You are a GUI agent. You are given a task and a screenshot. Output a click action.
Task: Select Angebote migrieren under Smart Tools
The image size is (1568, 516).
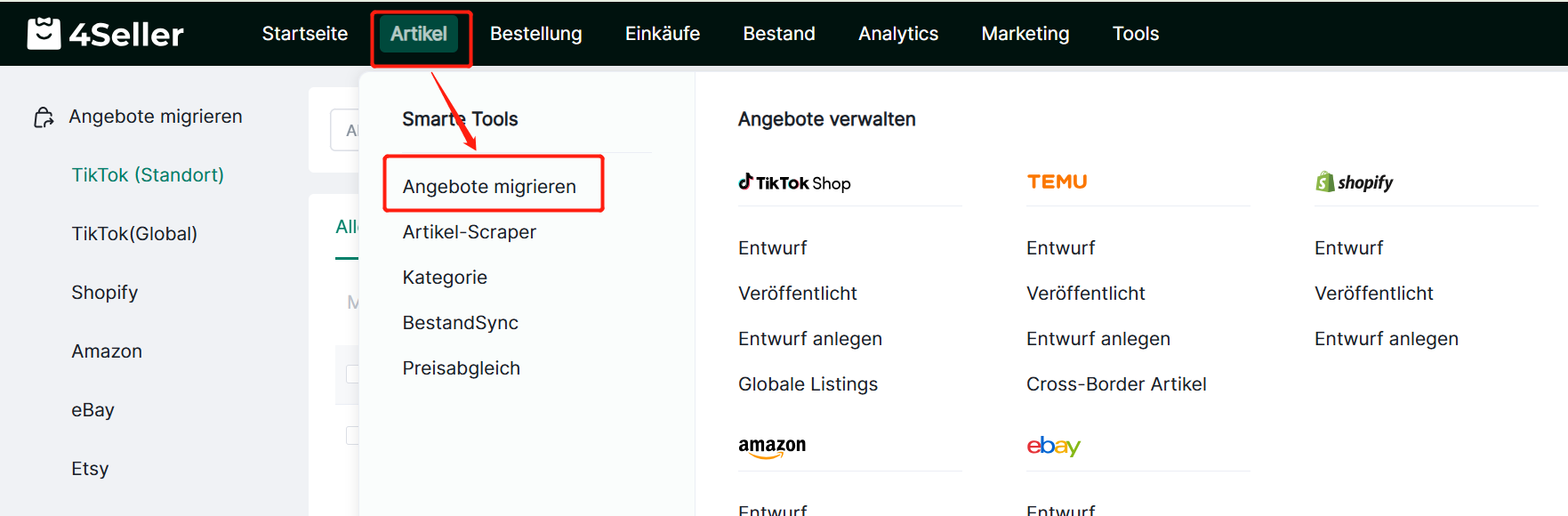click(x=489, y=187)
